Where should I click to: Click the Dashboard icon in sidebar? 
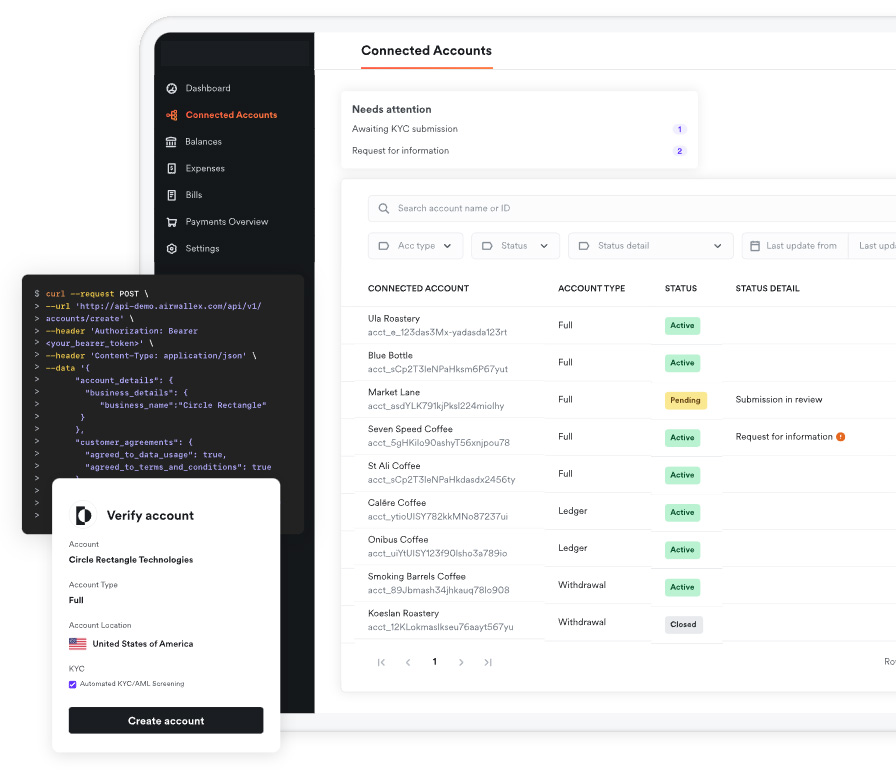point(172,88)
